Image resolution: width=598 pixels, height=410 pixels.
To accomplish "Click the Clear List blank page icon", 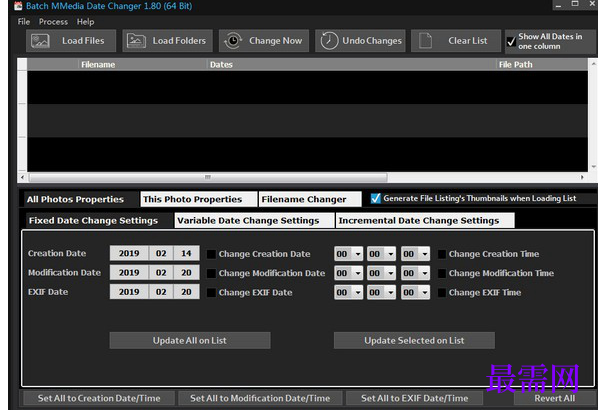I will [425, 41].
